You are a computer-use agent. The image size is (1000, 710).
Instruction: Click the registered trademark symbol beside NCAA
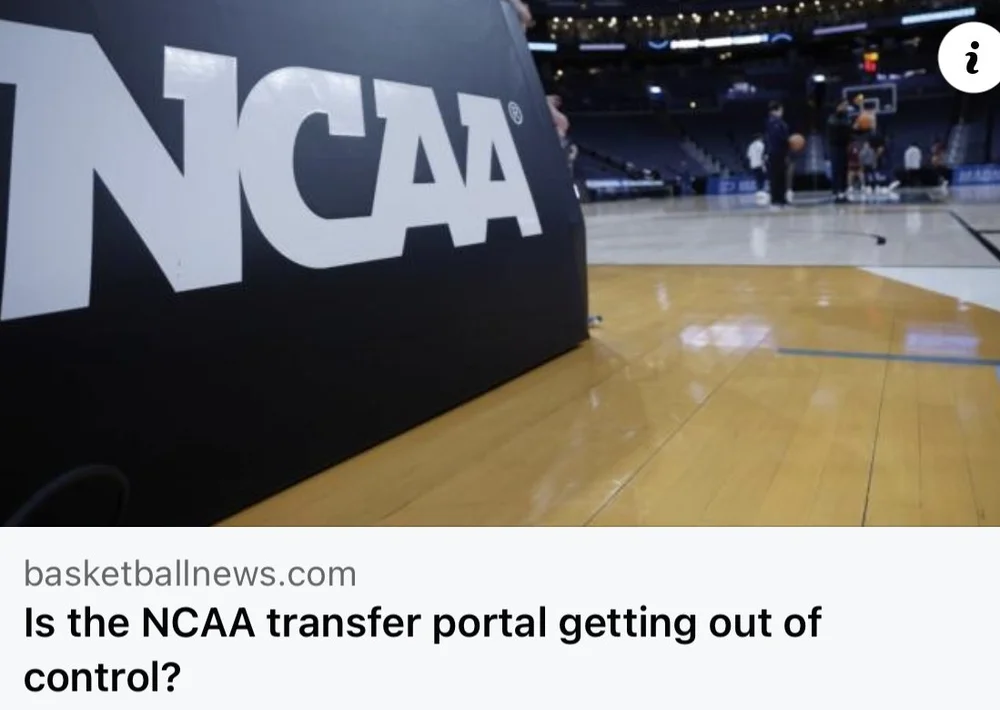[x=515, y=112]
